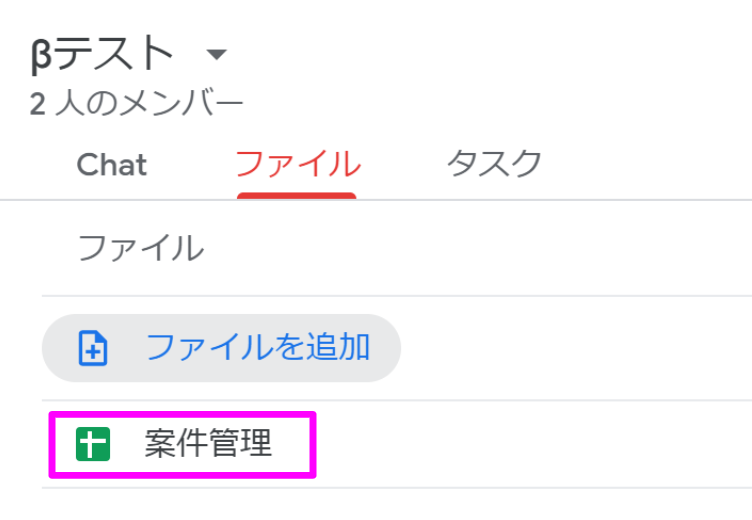Click the ファイルを追加 button

pos(222,348)
